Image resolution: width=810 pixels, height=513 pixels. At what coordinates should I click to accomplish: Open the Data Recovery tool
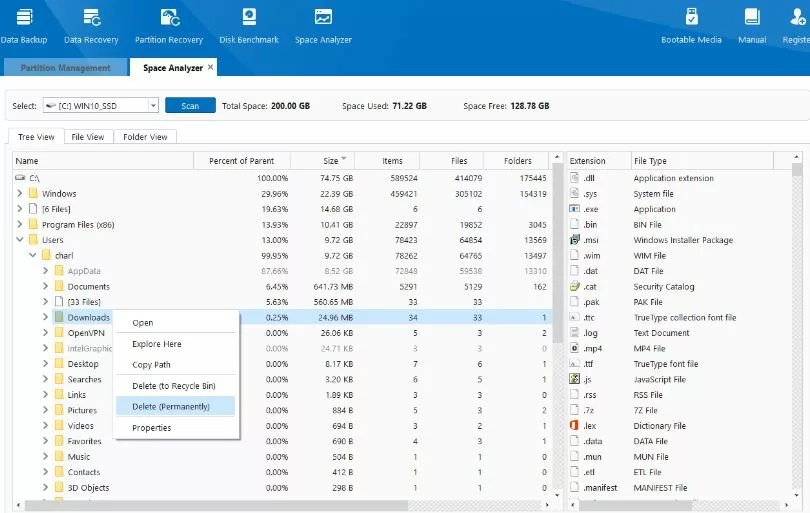click(x=91, y=26)
